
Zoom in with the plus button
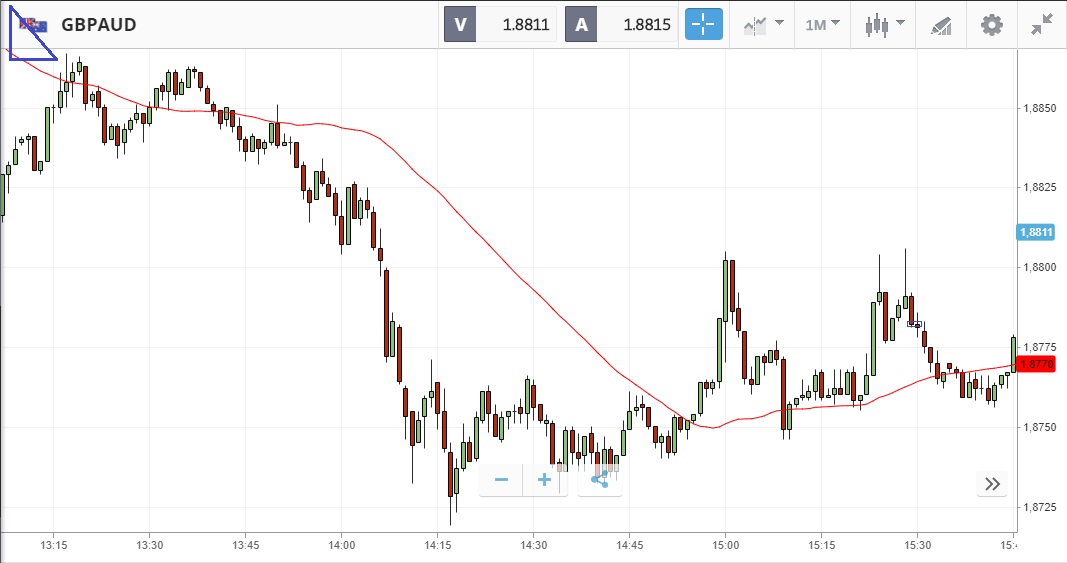544,480
